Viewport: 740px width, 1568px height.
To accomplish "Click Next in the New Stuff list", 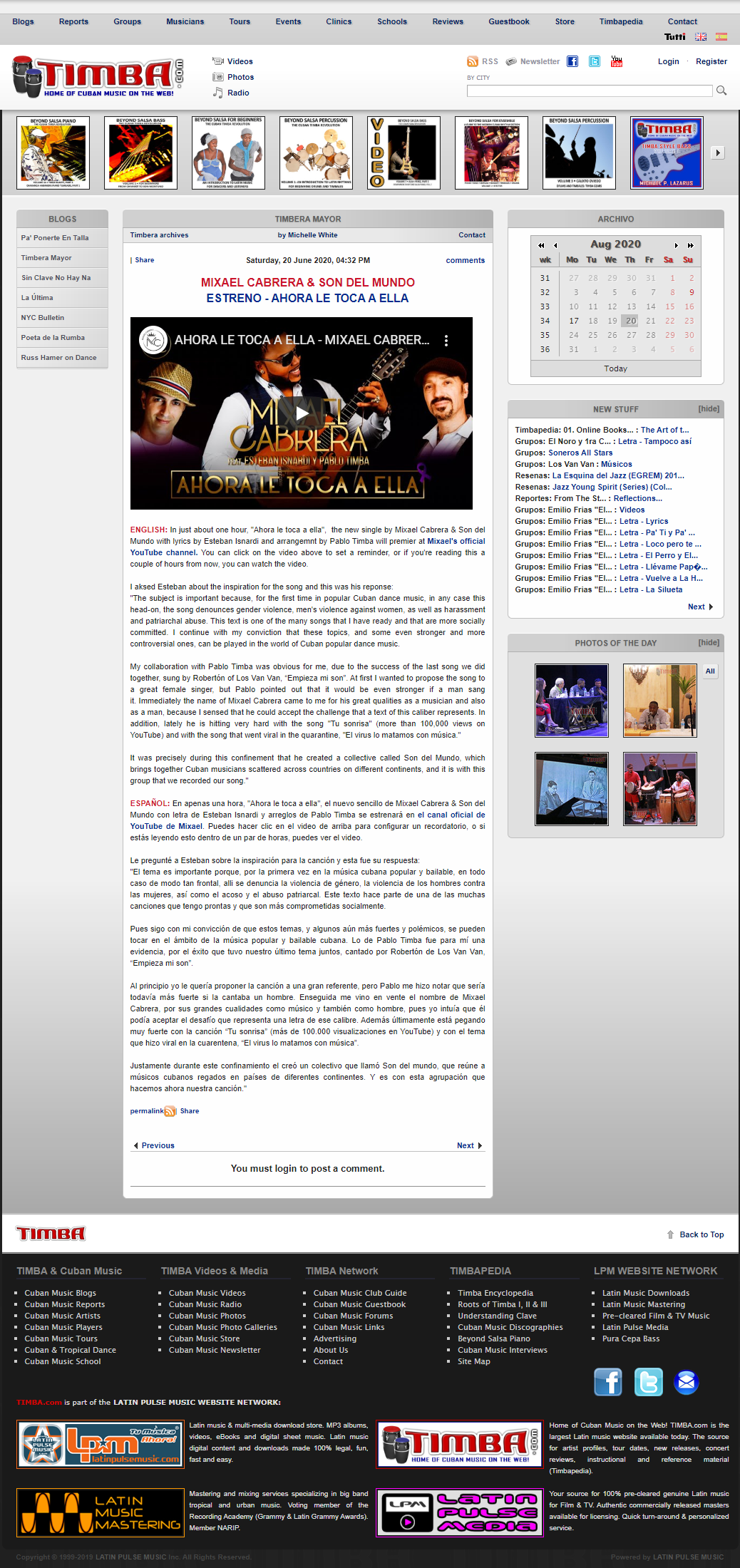I will (x=700, y=607).
